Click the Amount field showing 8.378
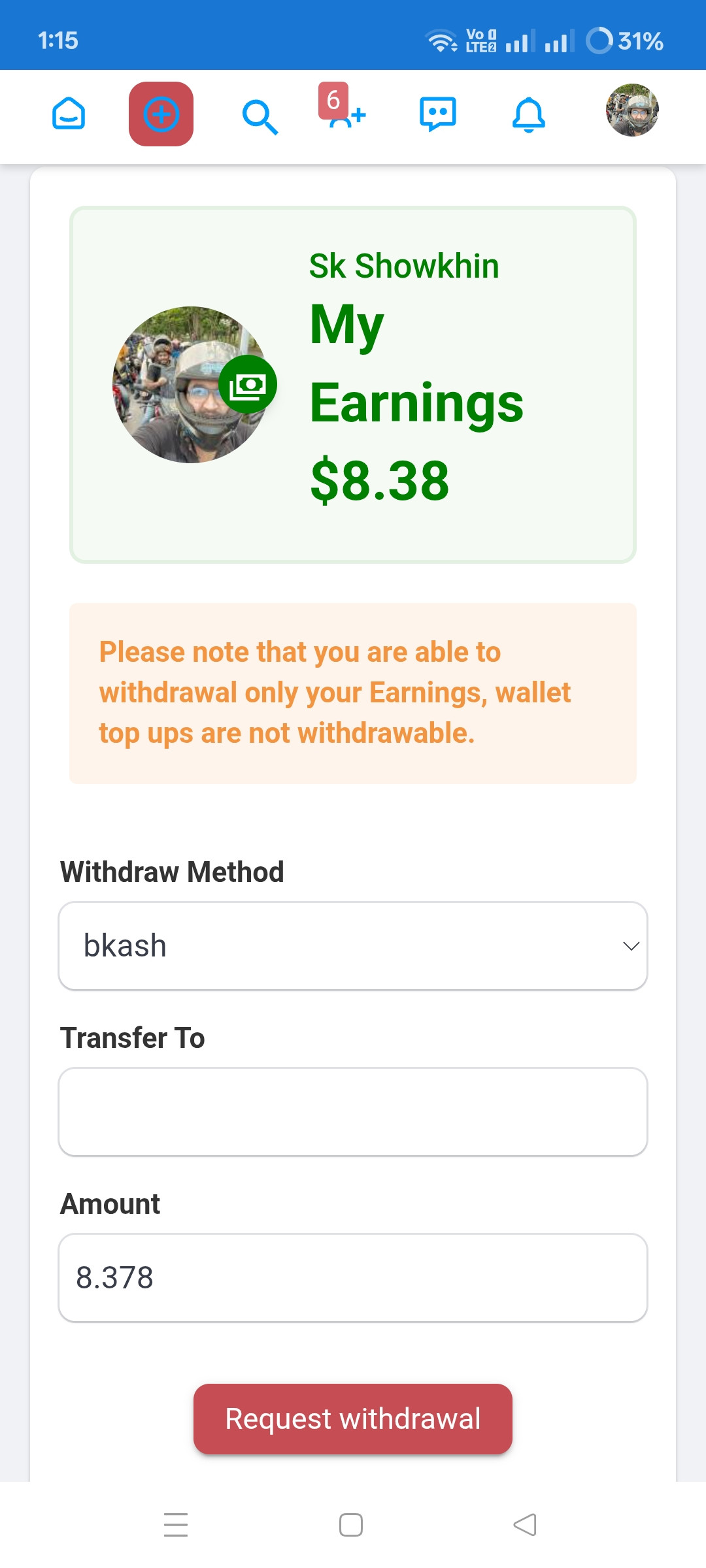Viewport: 706px width, 1568px height. point(353,1278)
